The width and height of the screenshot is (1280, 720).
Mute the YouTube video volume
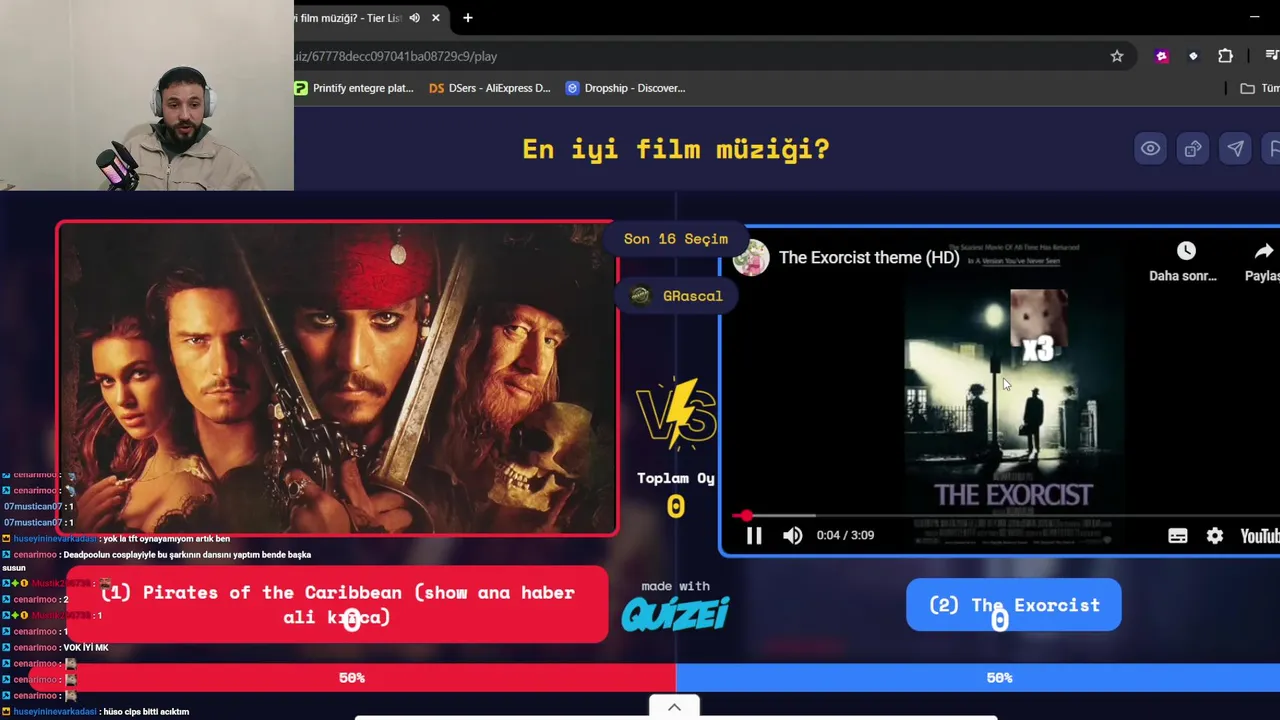pos(792,536)
